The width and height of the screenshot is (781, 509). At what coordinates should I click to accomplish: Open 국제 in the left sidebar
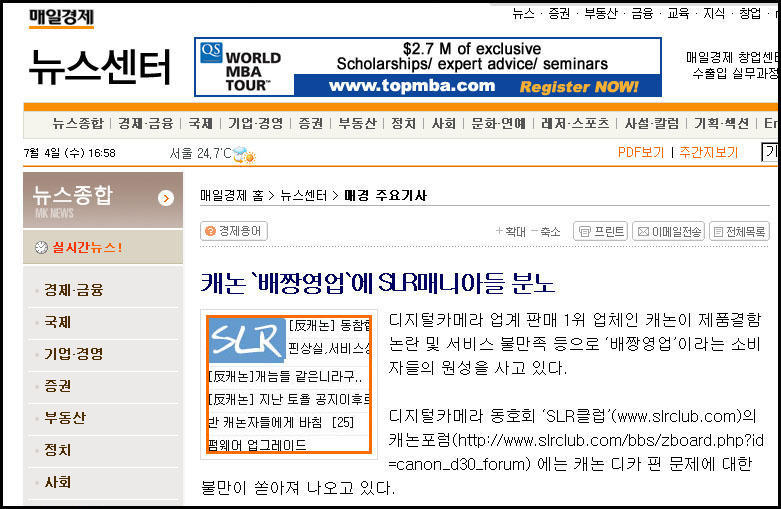click(x=58, y=322)
